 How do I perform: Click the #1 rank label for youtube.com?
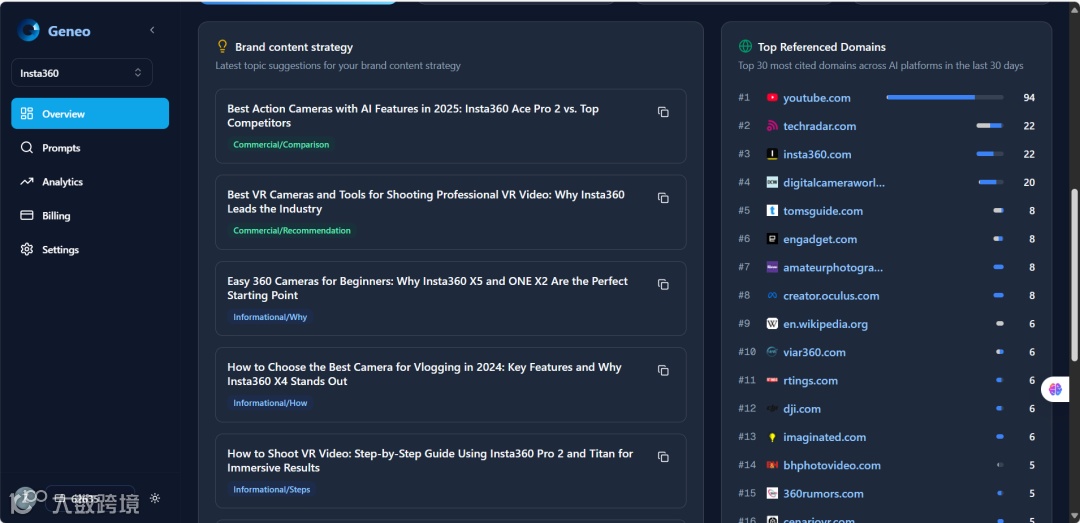coord(744,98)
